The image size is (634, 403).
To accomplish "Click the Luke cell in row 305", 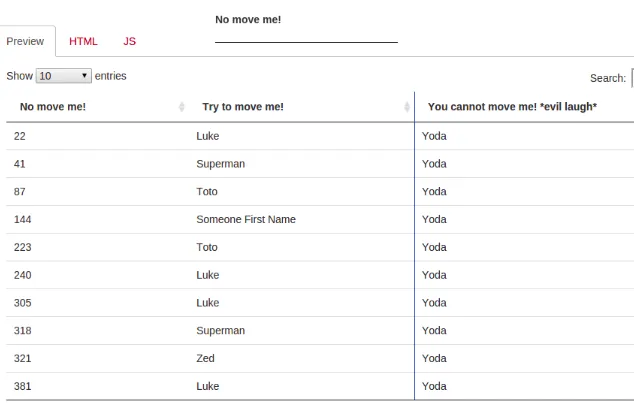I will coord(207,302).
